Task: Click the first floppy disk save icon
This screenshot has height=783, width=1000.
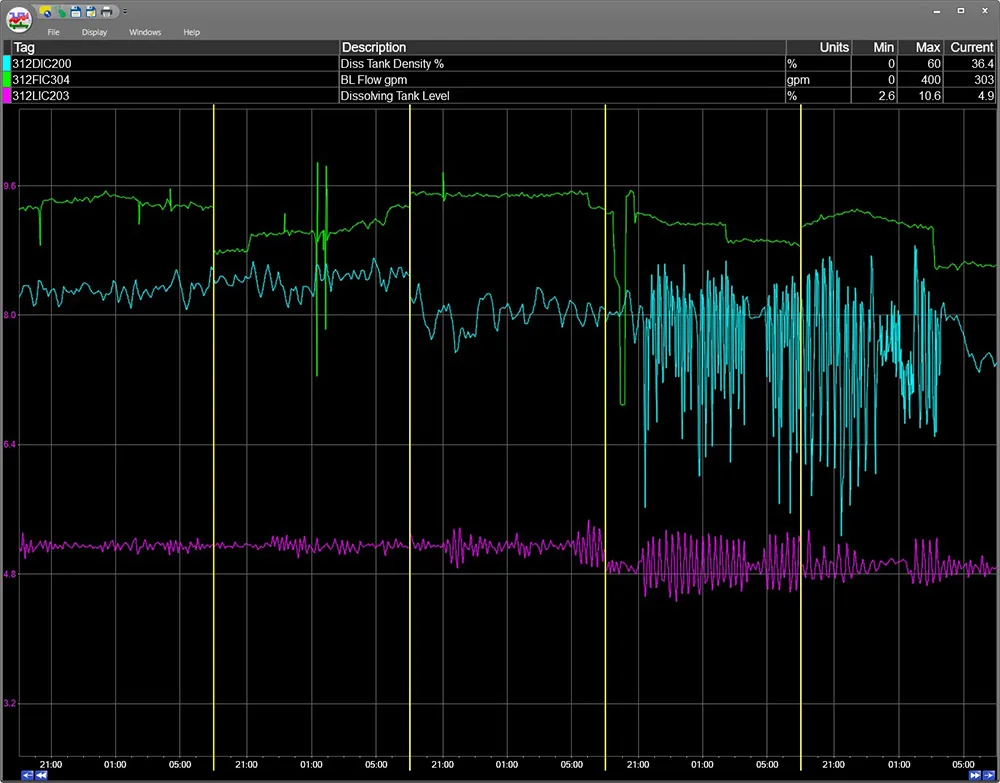Action: coord(76,11)
